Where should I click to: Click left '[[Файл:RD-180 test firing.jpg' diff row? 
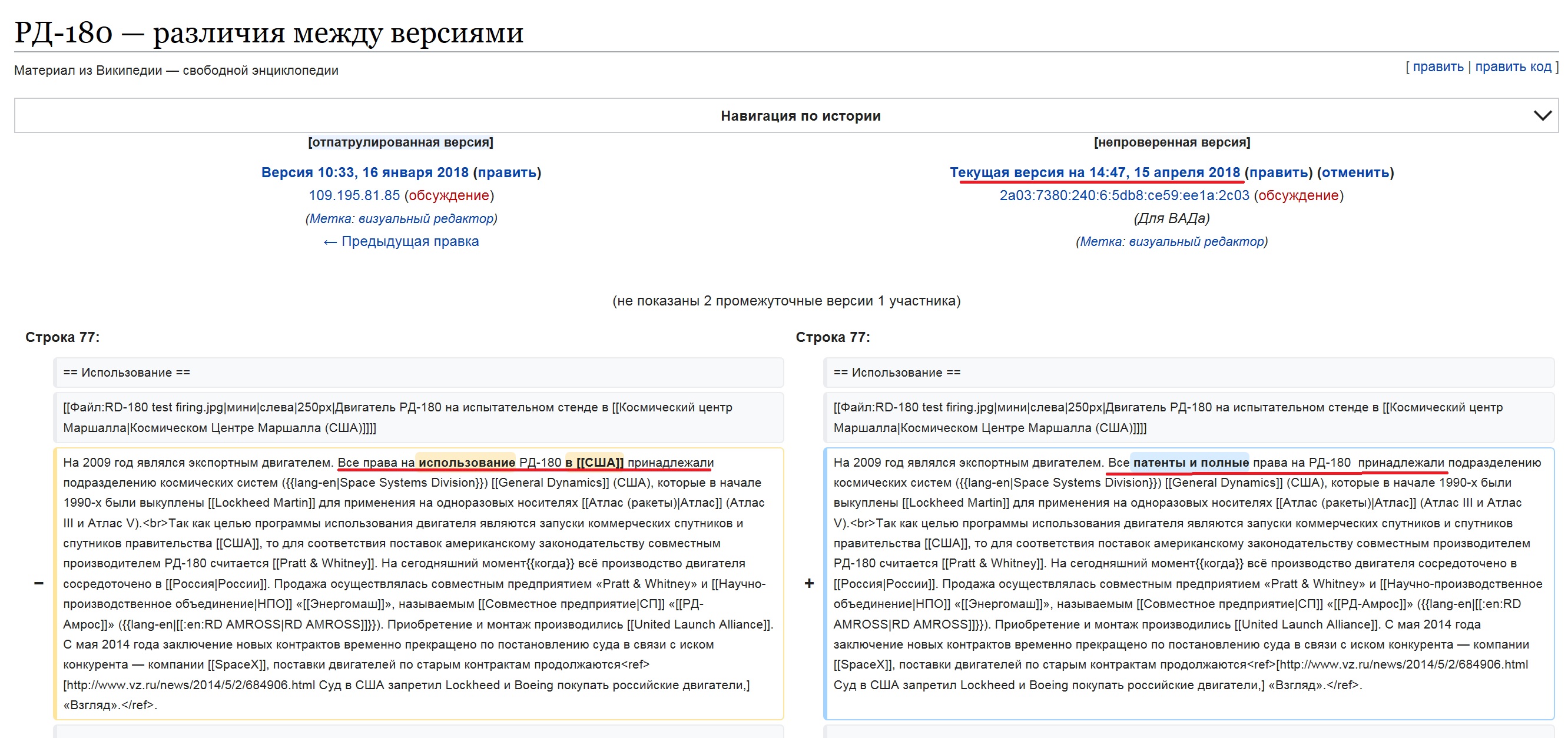[x=419, y=417]
